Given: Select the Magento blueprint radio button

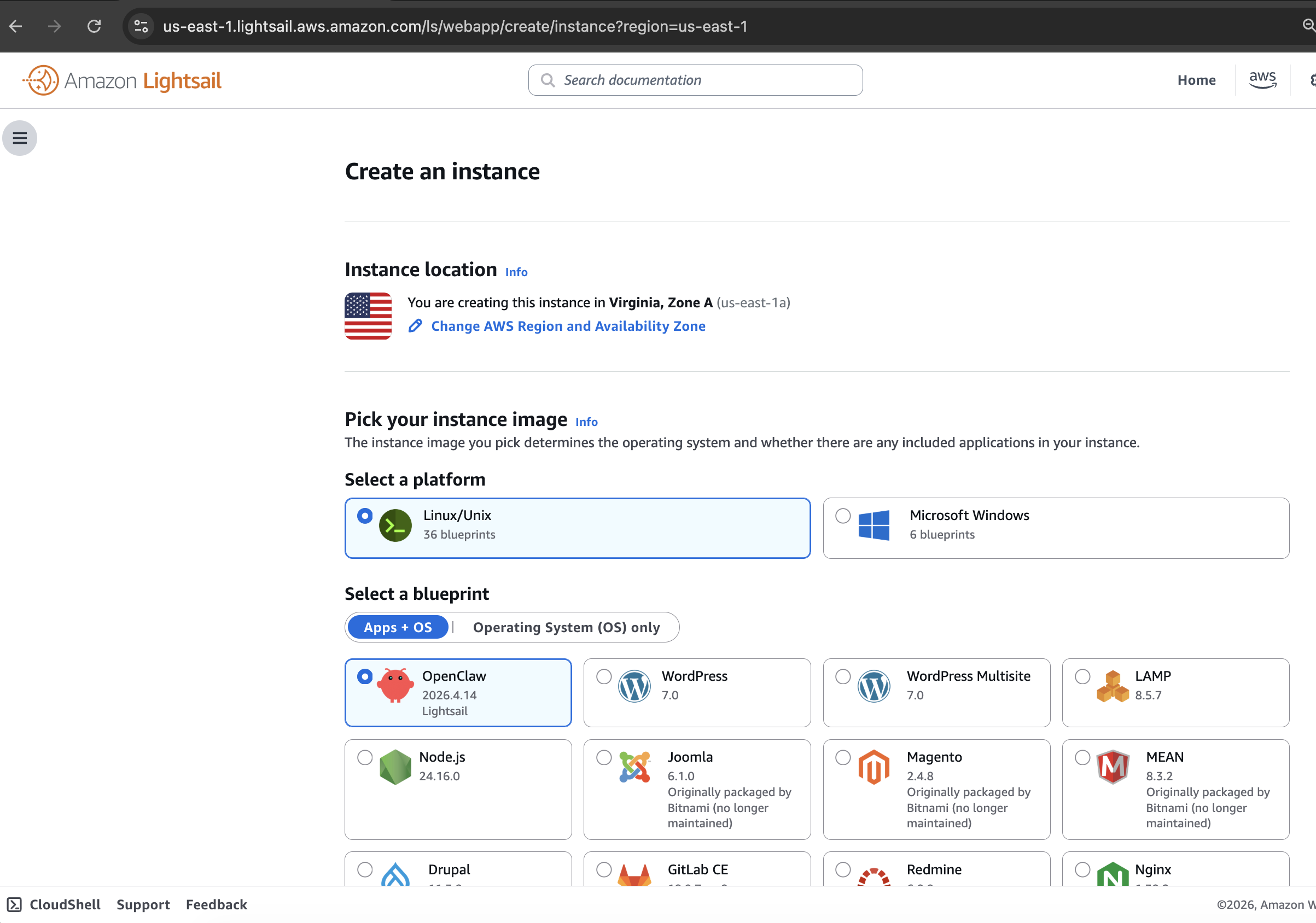Looking at the screenshot, I should [842, 757].
